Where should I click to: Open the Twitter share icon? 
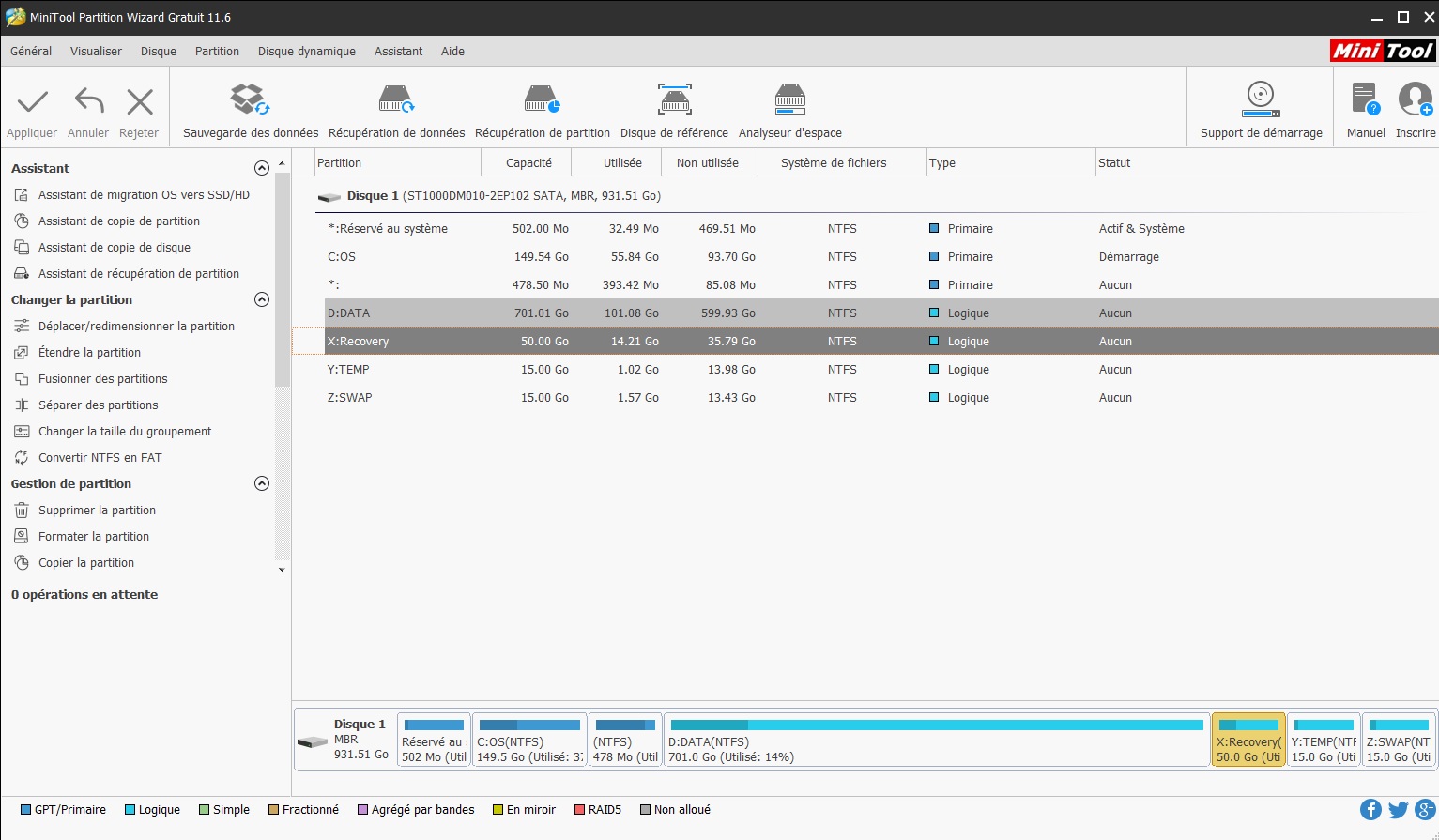pyautogui.click(x=1399, y=810)
